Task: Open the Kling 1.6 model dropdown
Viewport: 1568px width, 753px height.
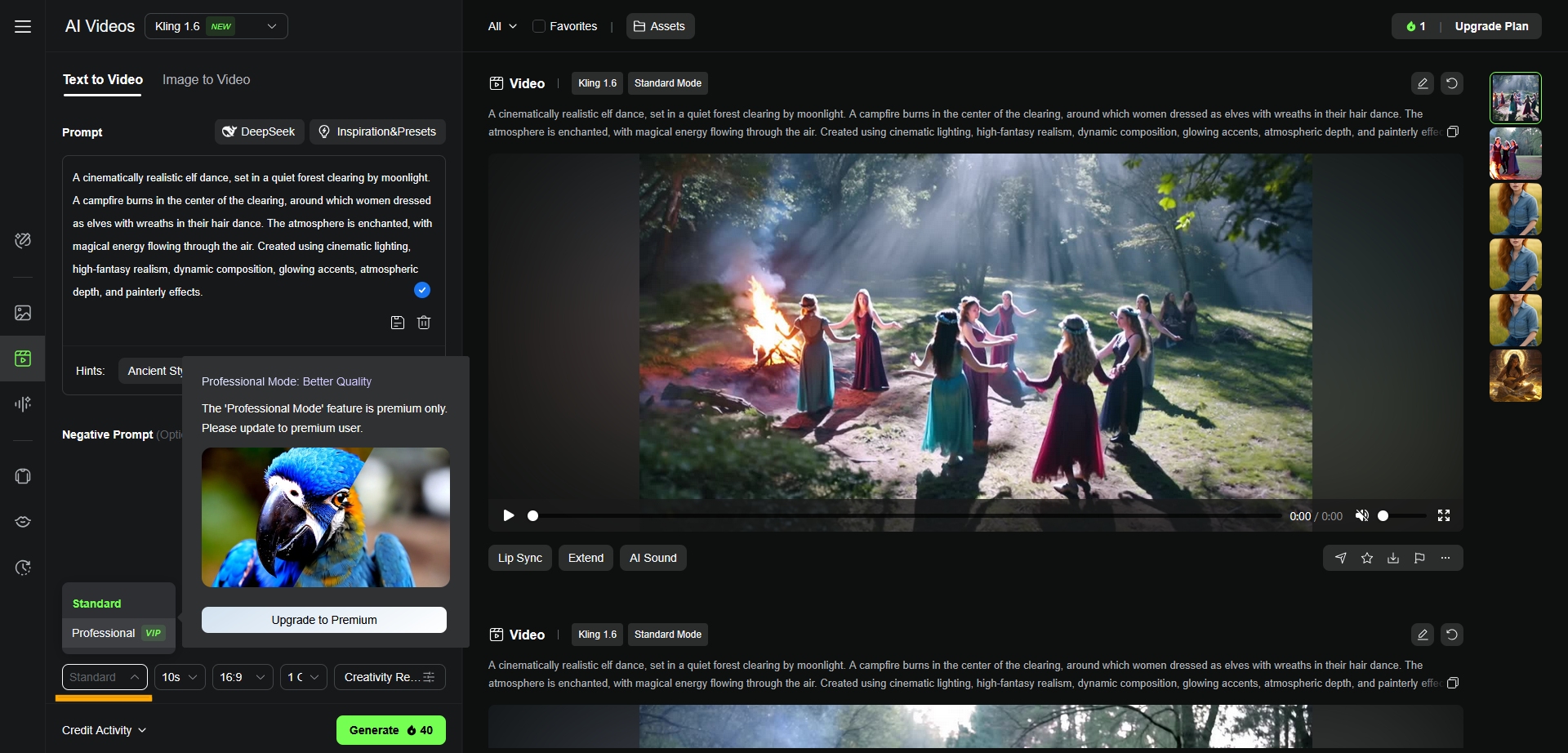Action: (x=216, y=26)
